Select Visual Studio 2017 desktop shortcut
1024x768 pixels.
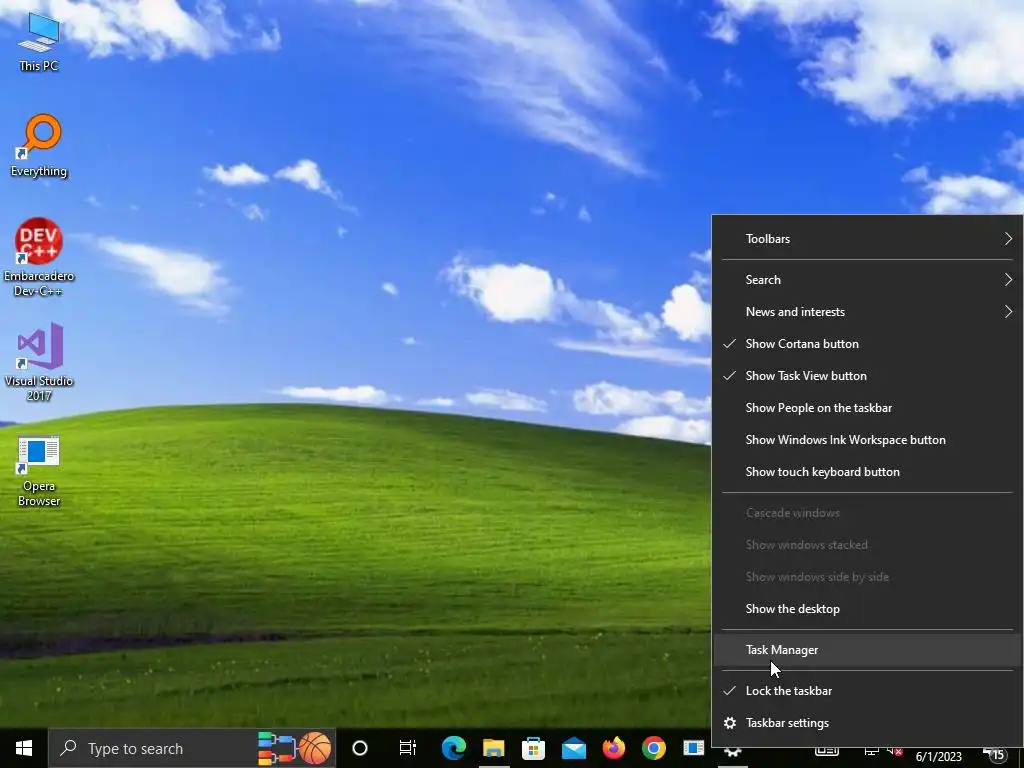pos(39,362)
